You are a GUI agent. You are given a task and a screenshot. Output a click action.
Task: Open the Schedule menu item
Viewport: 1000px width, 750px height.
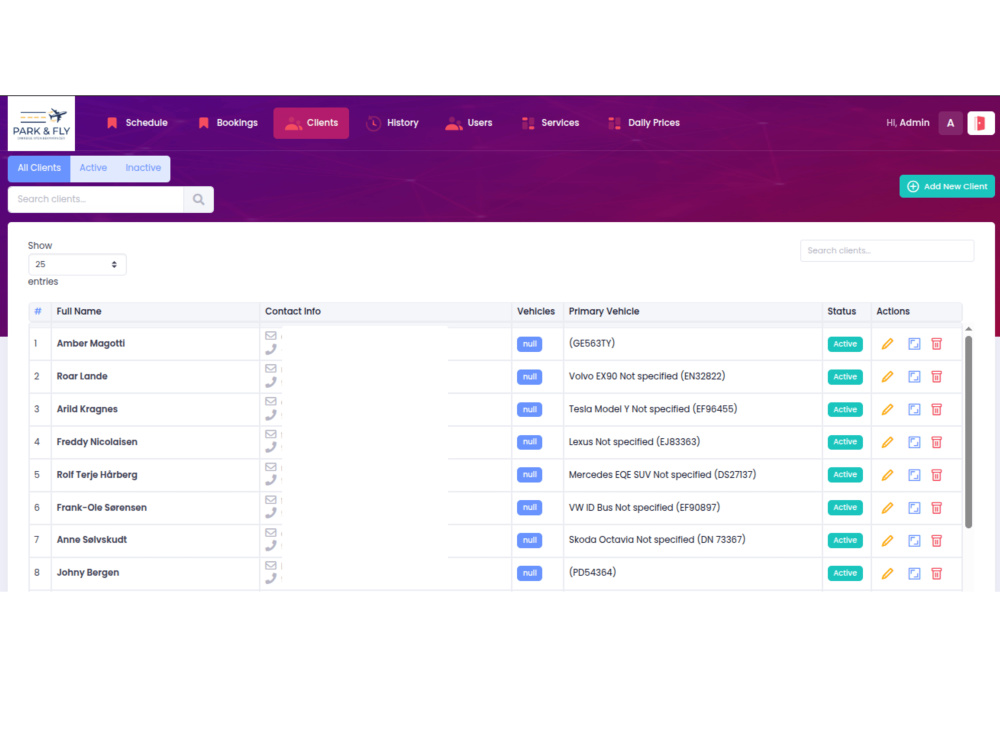click(137, 123)
